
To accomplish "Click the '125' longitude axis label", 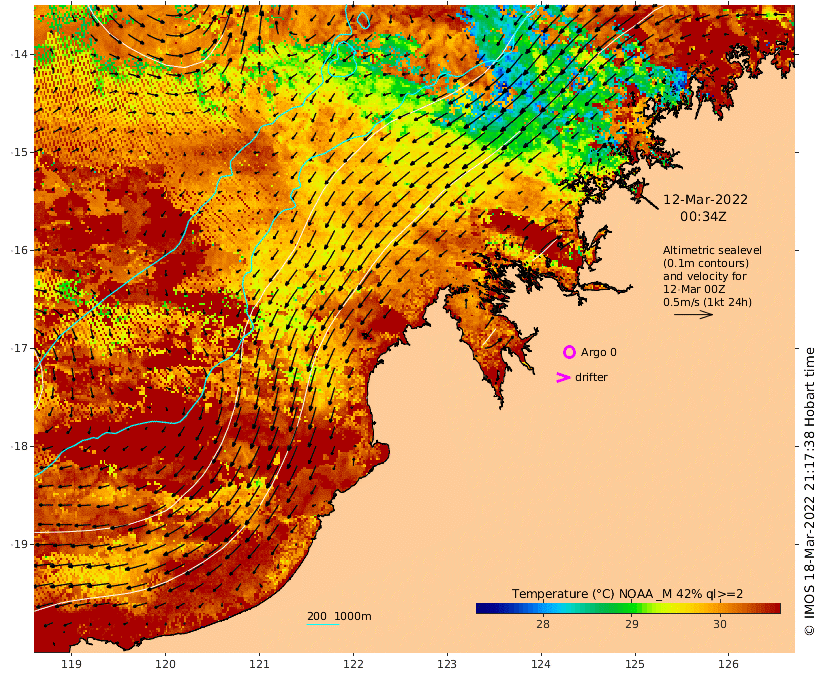I will [635, 664].
